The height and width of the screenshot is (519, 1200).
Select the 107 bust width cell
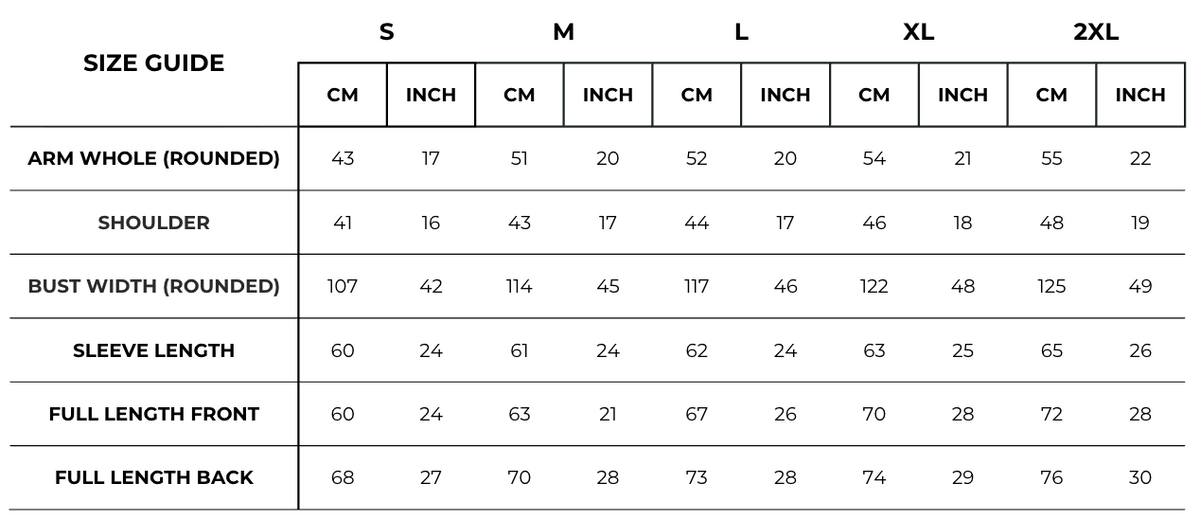343,286
